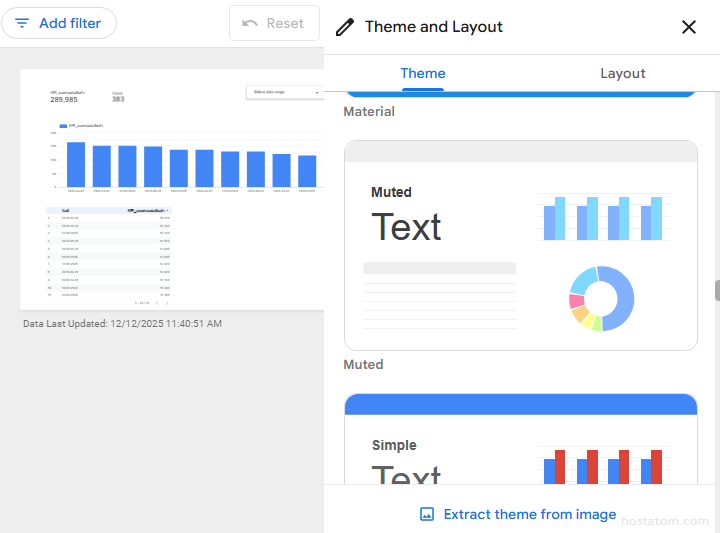Viewport: 720px width, 533px height.
Task: Click the pencil icon beside Theme and Layout
Action: point(345,27)
